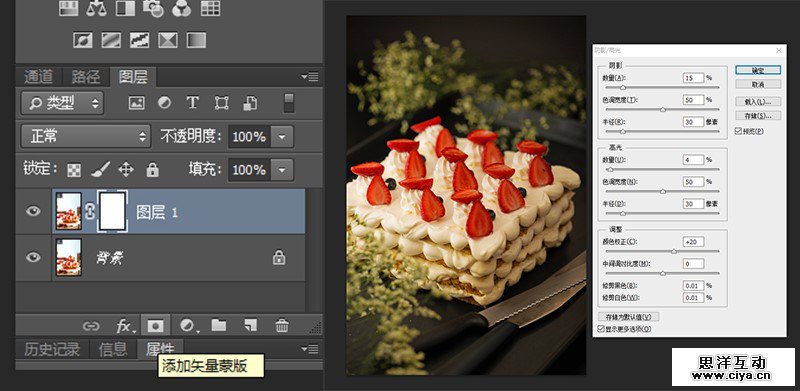Select the 图层 1 image thumbnail
The width and height of the screenshot is (800, 391).
coord(69,211)
